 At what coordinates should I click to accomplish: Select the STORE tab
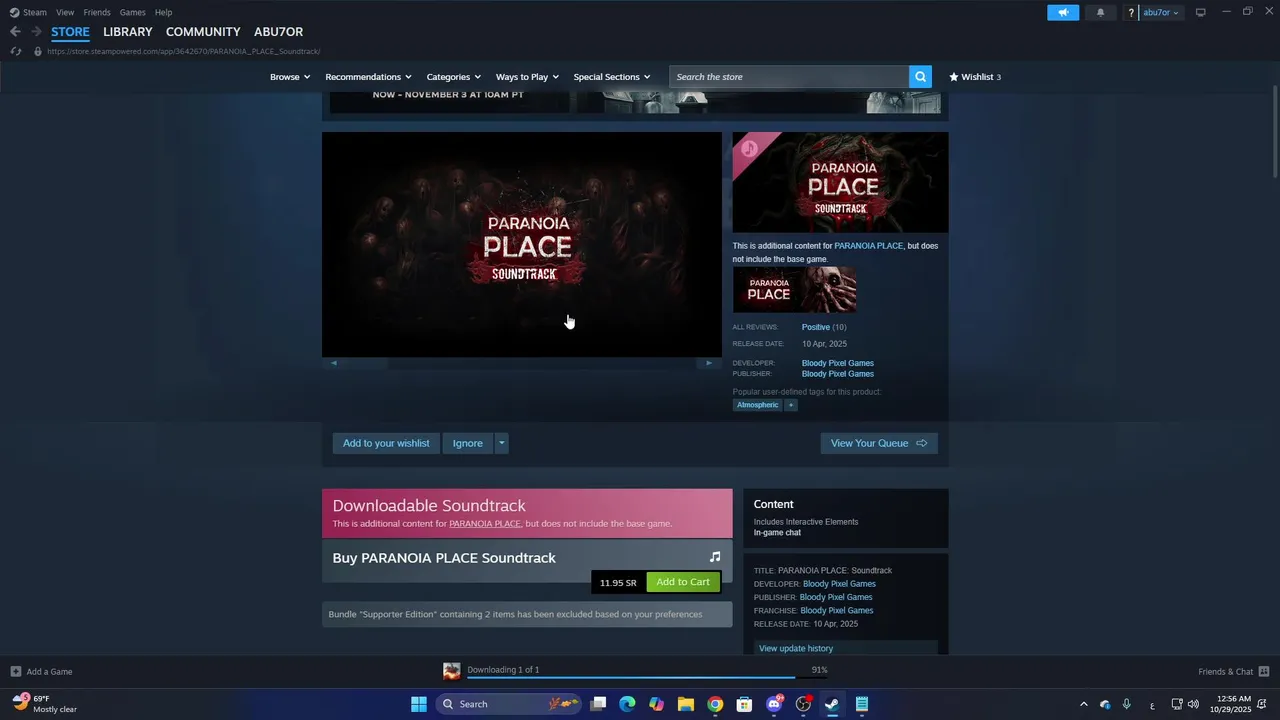tap(70, 32)
